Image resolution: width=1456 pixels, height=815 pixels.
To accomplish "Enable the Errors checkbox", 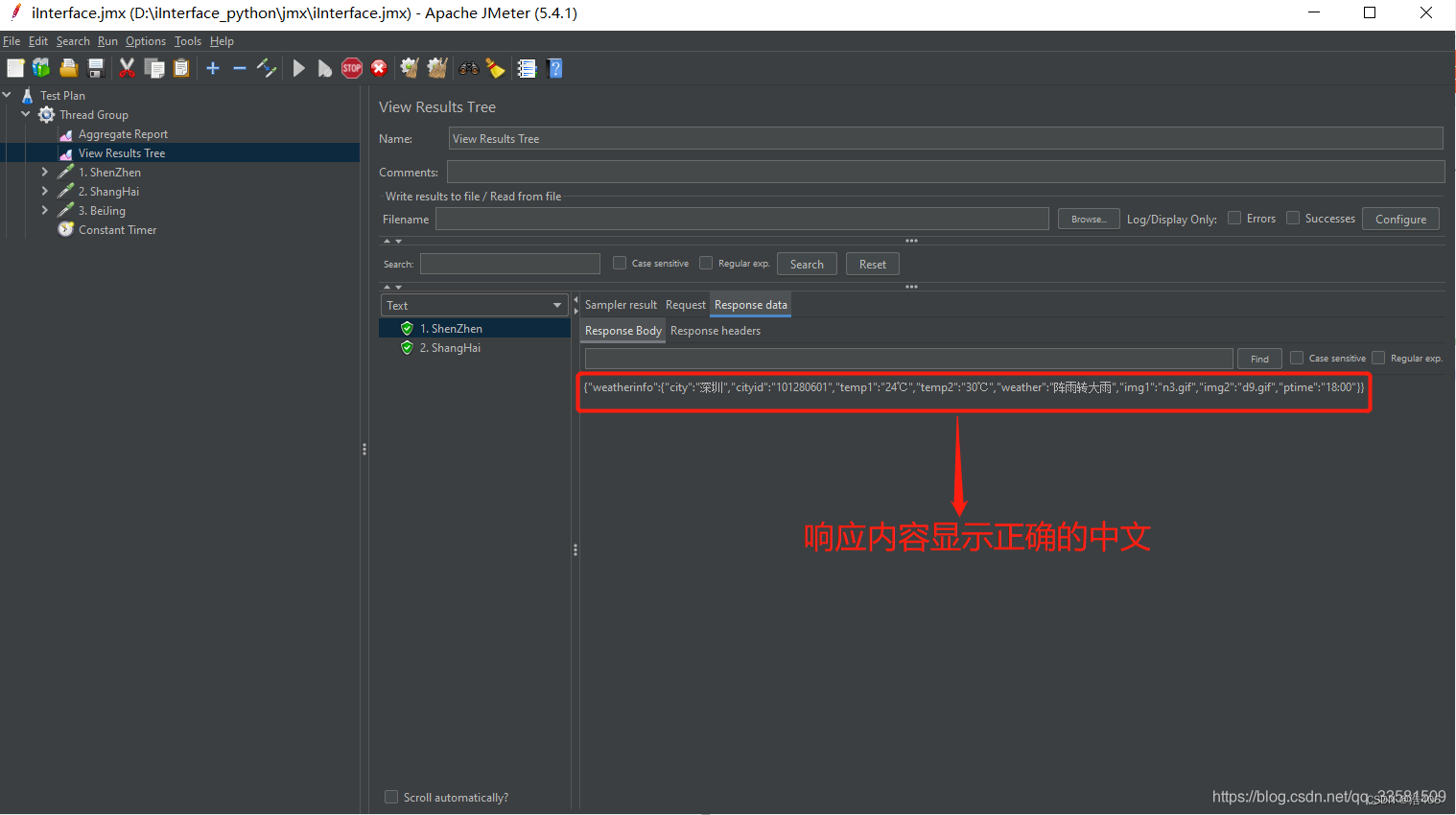I will (1234, 218).
